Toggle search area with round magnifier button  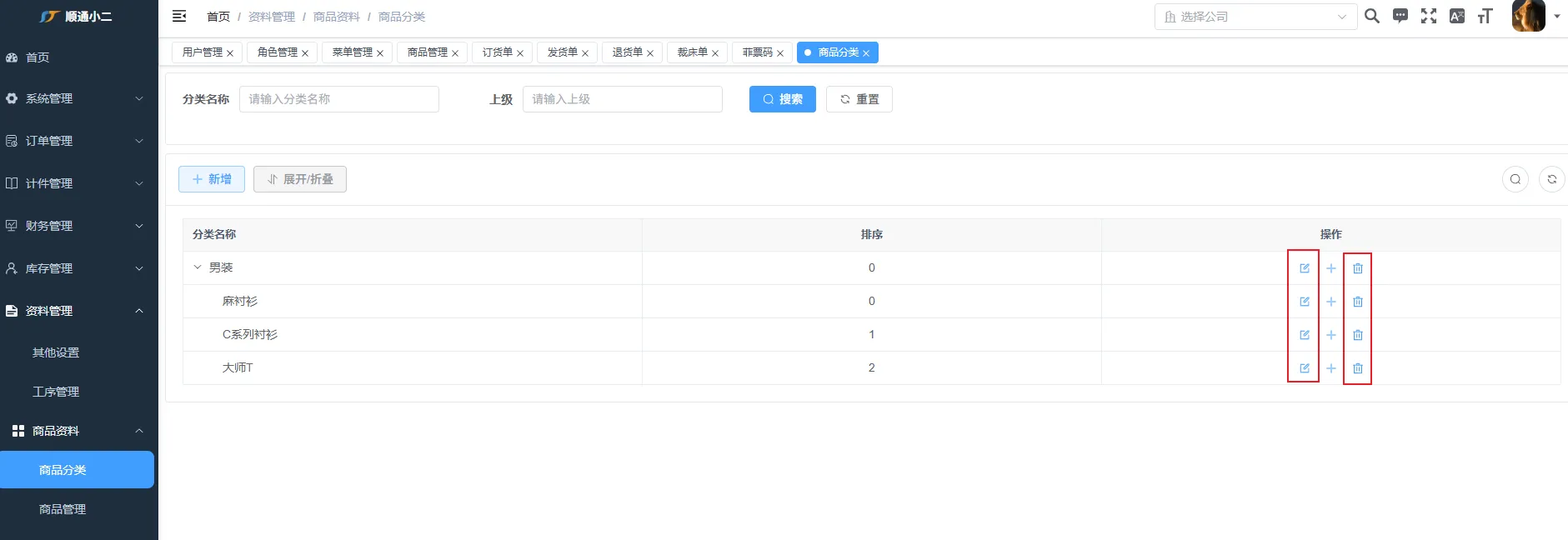click(x=1515, y=179)
